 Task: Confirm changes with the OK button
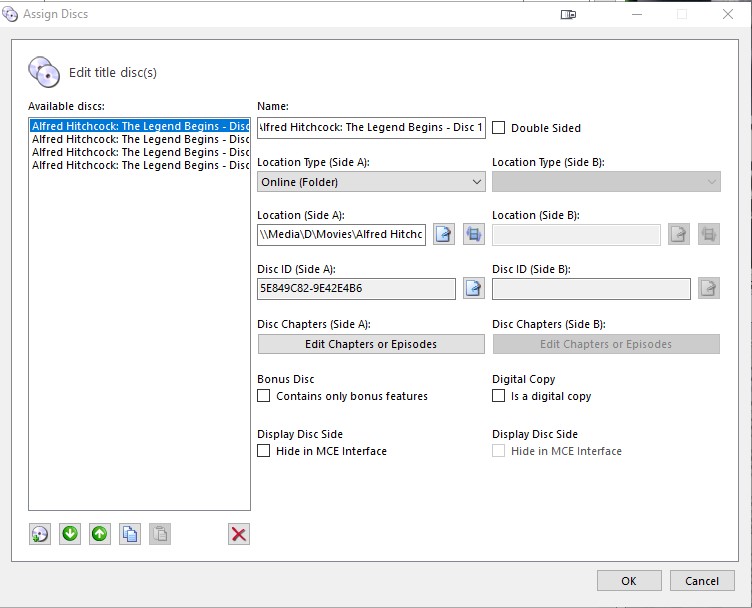tap(629, 581)
